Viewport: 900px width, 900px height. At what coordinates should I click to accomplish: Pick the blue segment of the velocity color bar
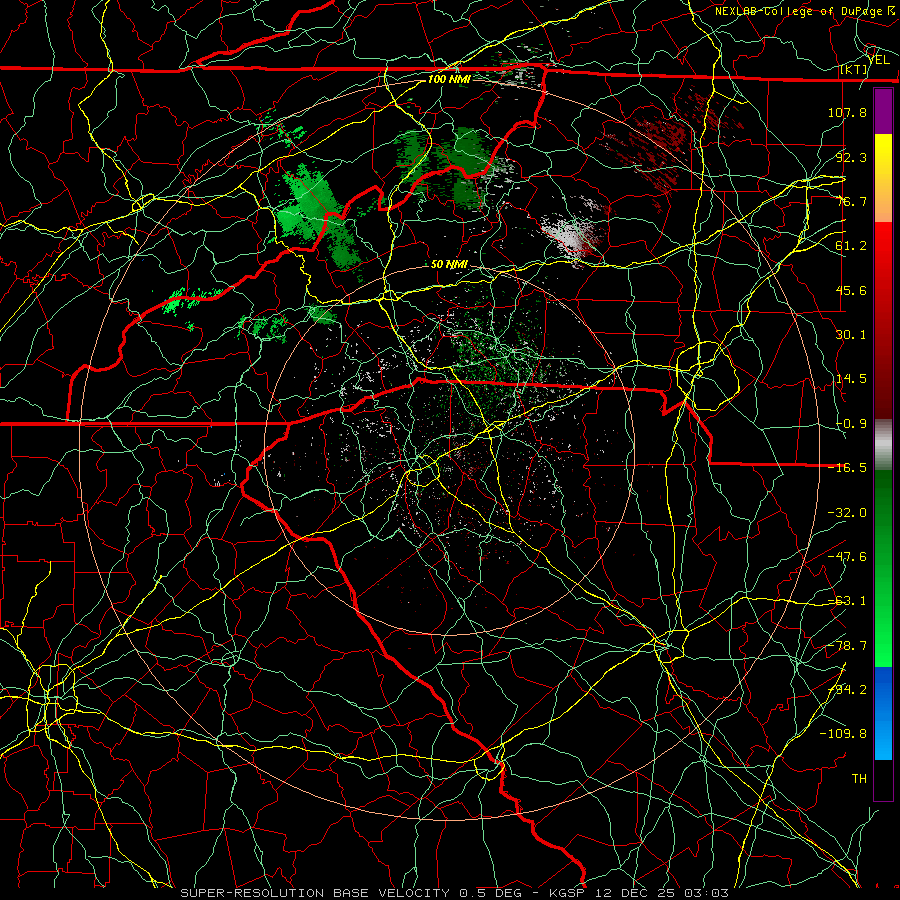tap(883, 713)
